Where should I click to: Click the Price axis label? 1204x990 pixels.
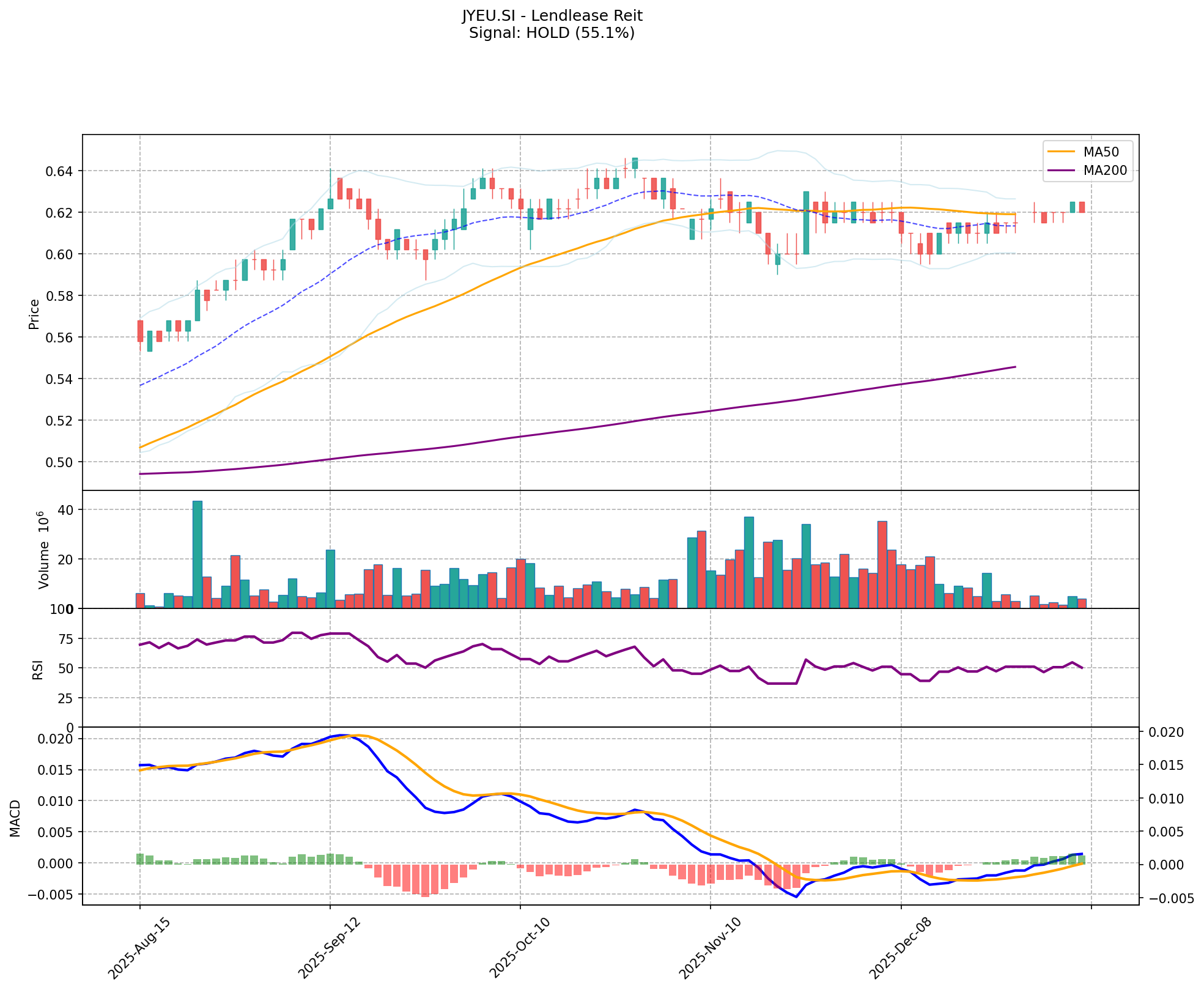[34, 314]
